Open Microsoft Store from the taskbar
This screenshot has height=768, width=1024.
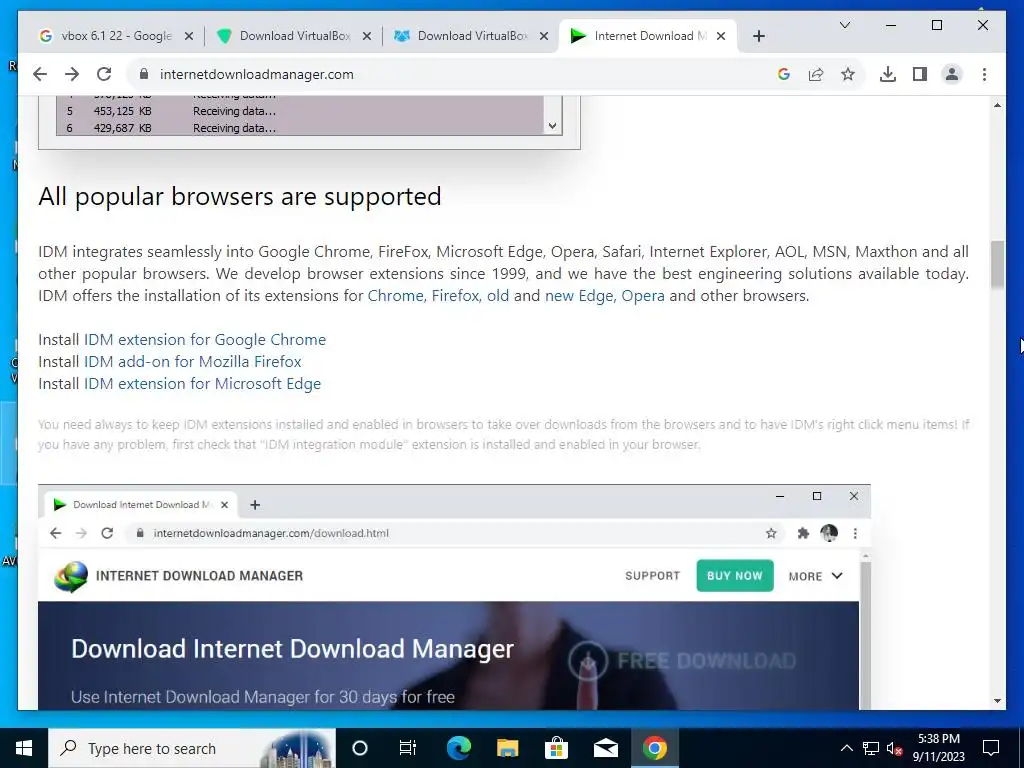point(556,748)
